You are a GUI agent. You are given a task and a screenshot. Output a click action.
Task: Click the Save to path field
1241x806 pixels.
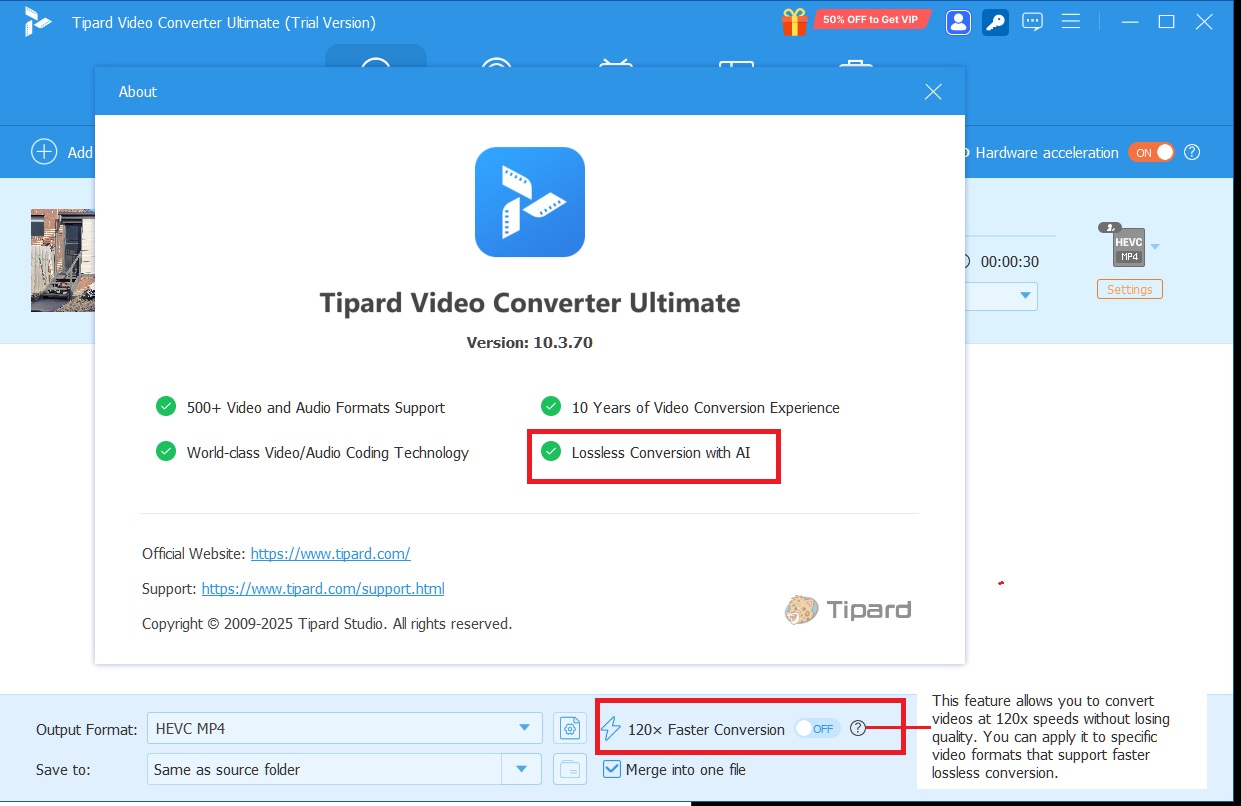[323, 770]
